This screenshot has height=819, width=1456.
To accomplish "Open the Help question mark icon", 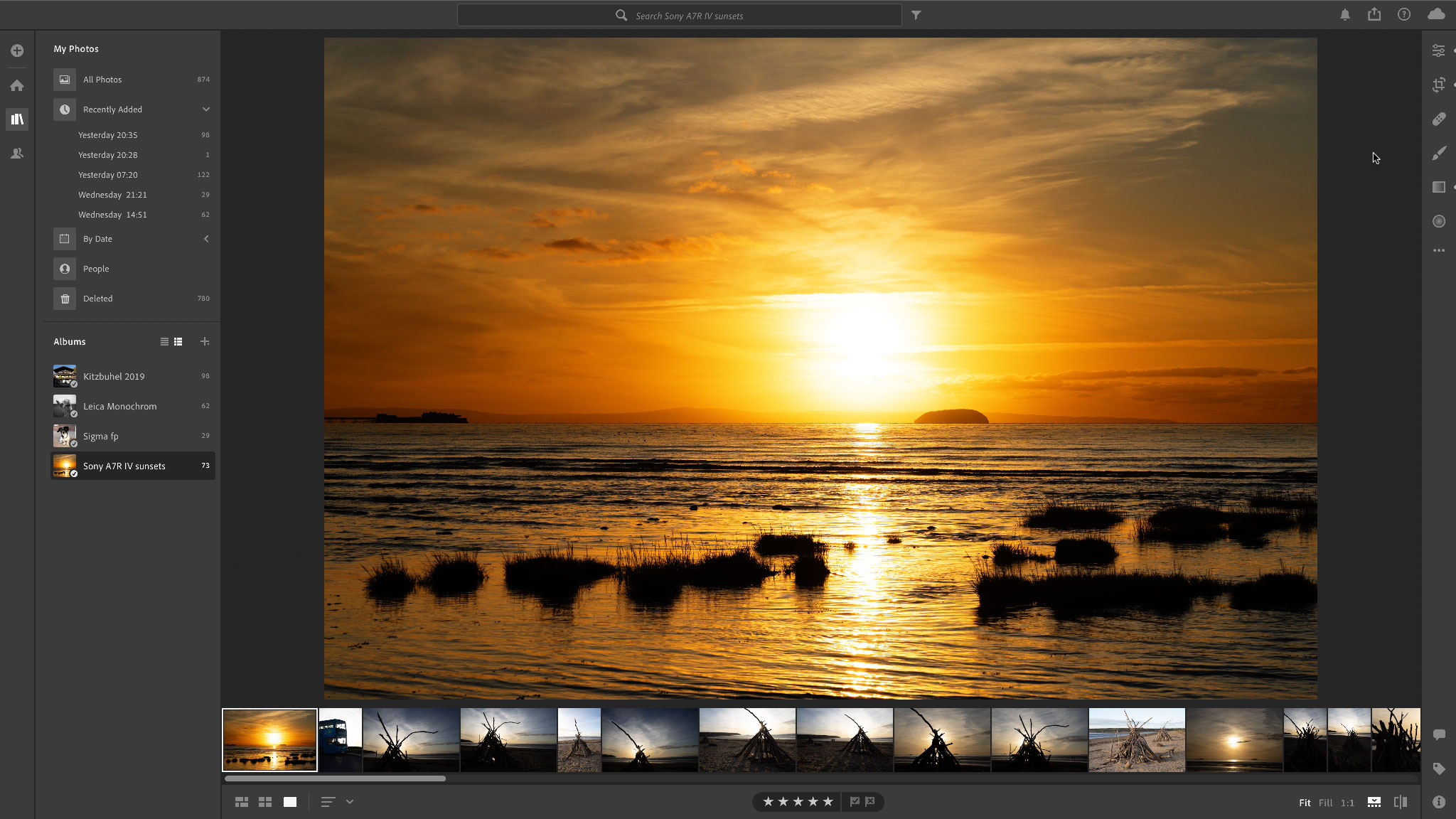I will click(1403, 14).
